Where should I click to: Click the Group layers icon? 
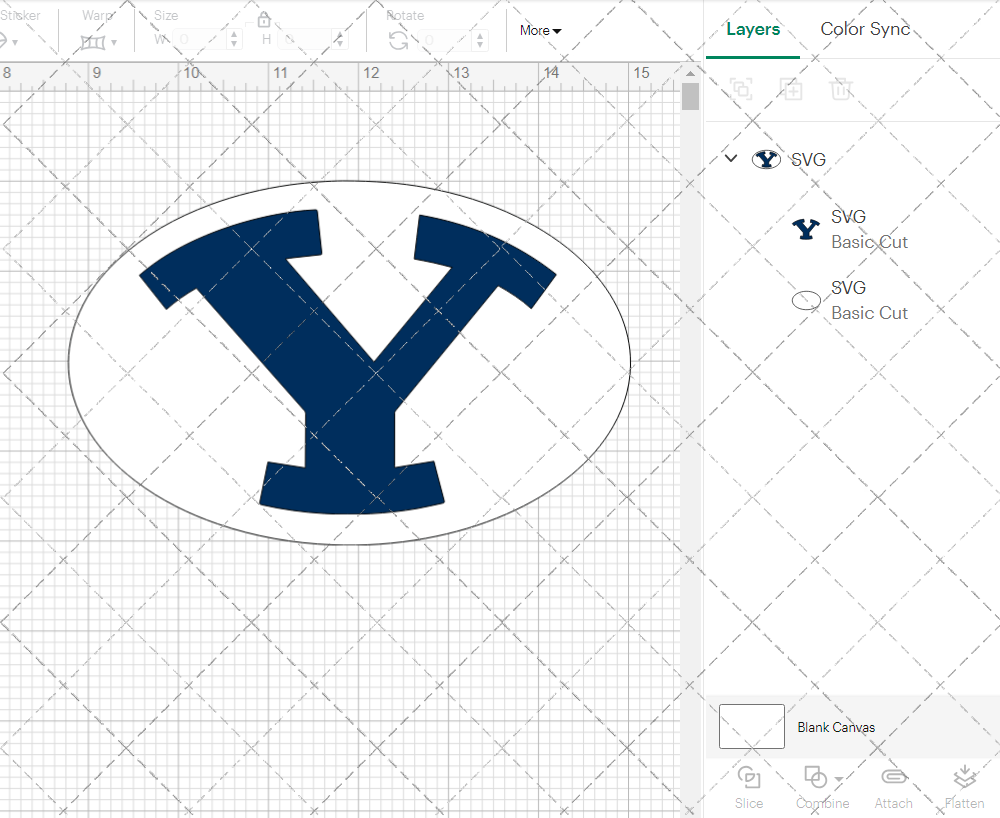tap(741, 89)
